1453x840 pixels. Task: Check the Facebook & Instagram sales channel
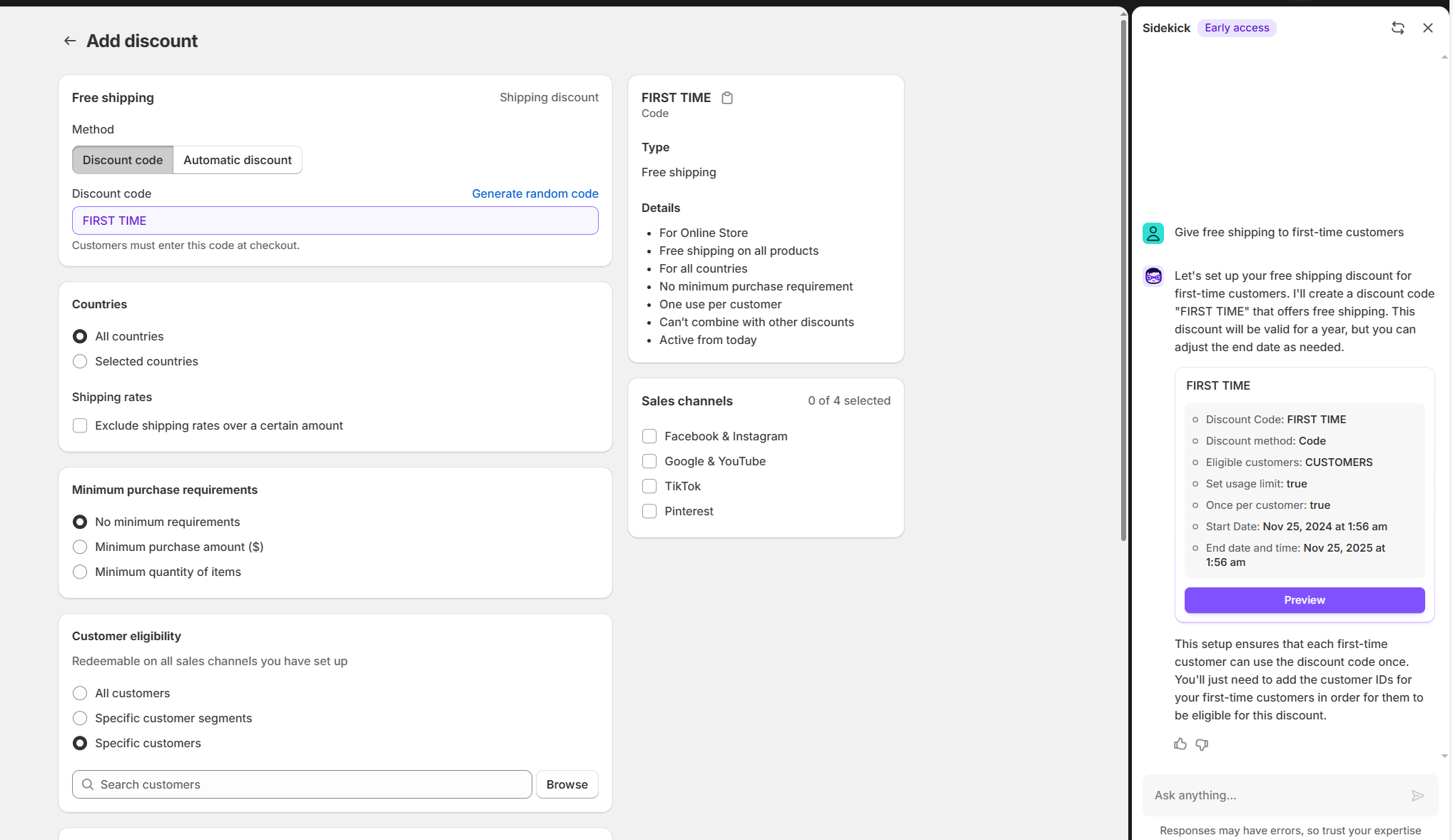tap(649, 436)
